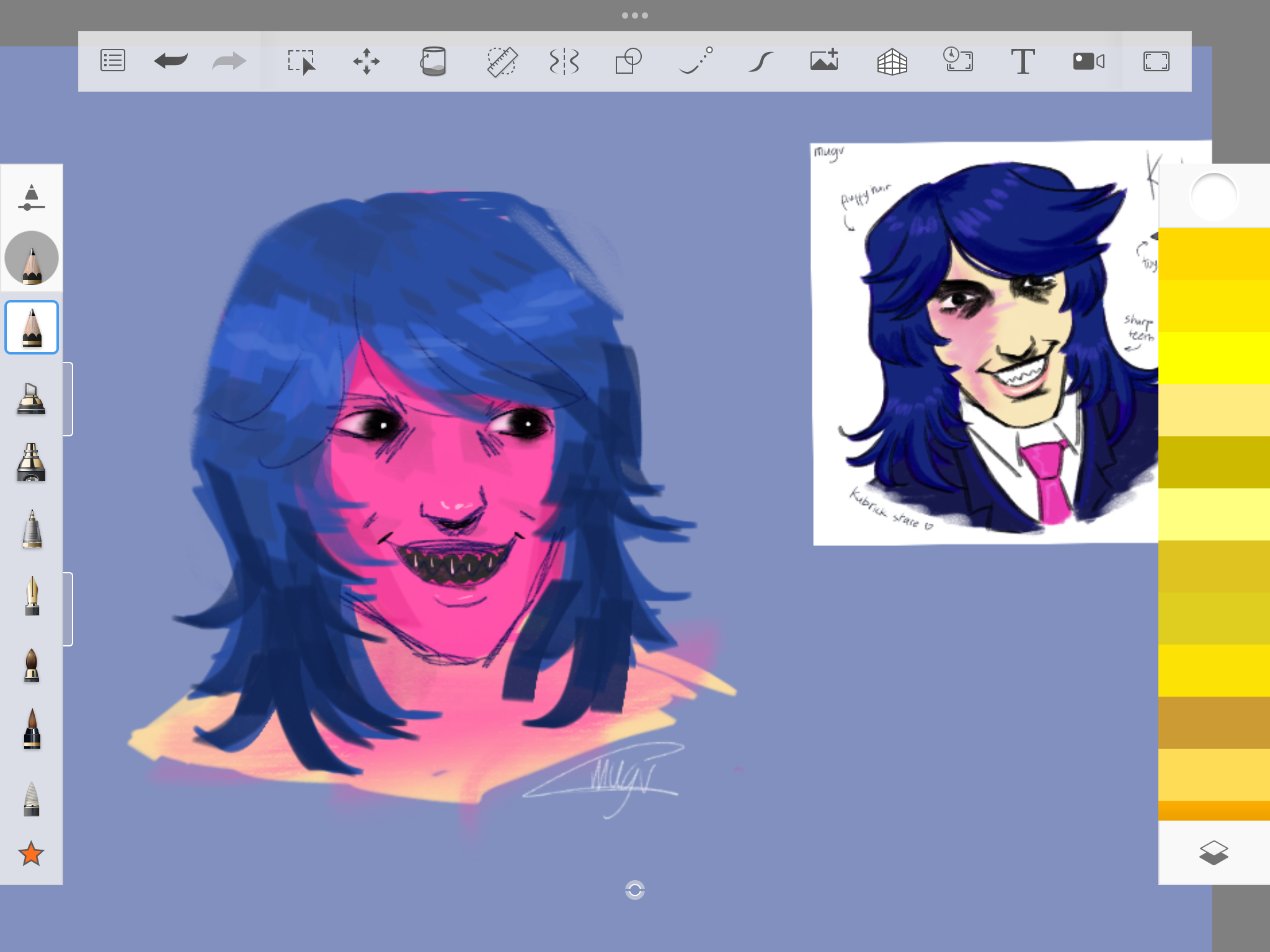
Task: Add text with Text tool
Action: [1023, 61]
